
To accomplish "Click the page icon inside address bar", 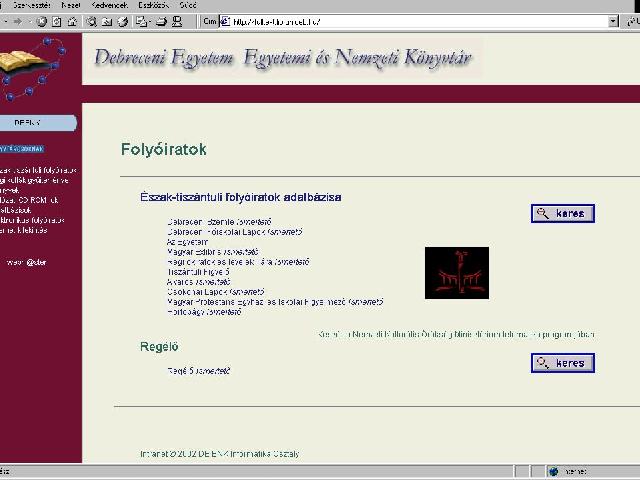I will pos(225,22).
